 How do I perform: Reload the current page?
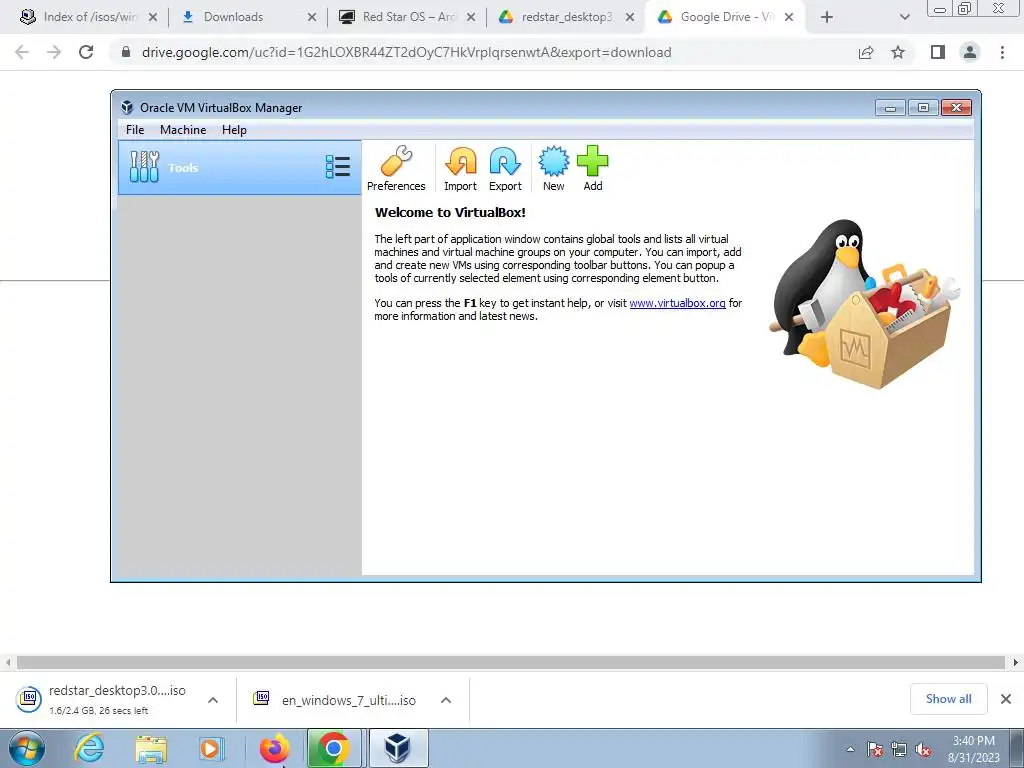tap(86, 52)
